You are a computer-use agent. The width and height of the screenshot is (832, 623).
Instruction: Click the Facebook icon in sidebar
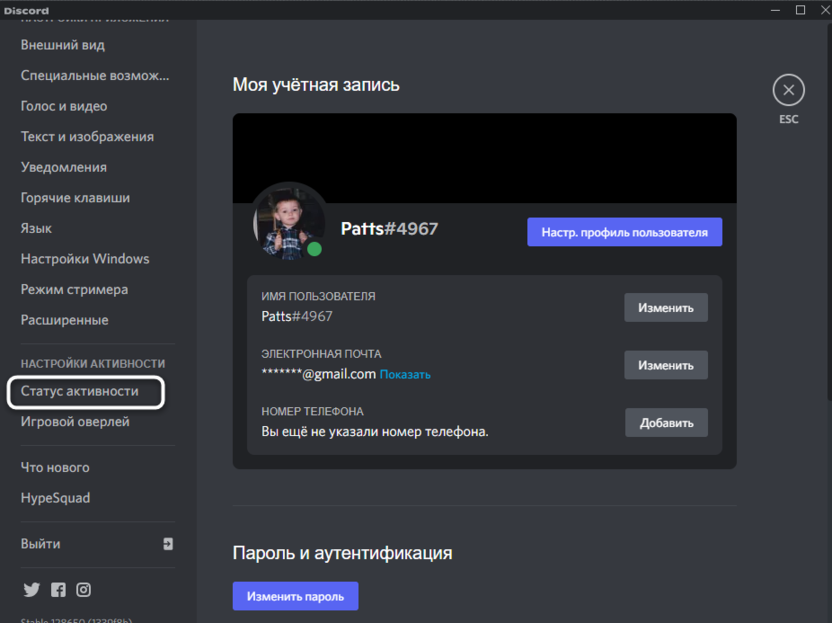pos(58,590)
